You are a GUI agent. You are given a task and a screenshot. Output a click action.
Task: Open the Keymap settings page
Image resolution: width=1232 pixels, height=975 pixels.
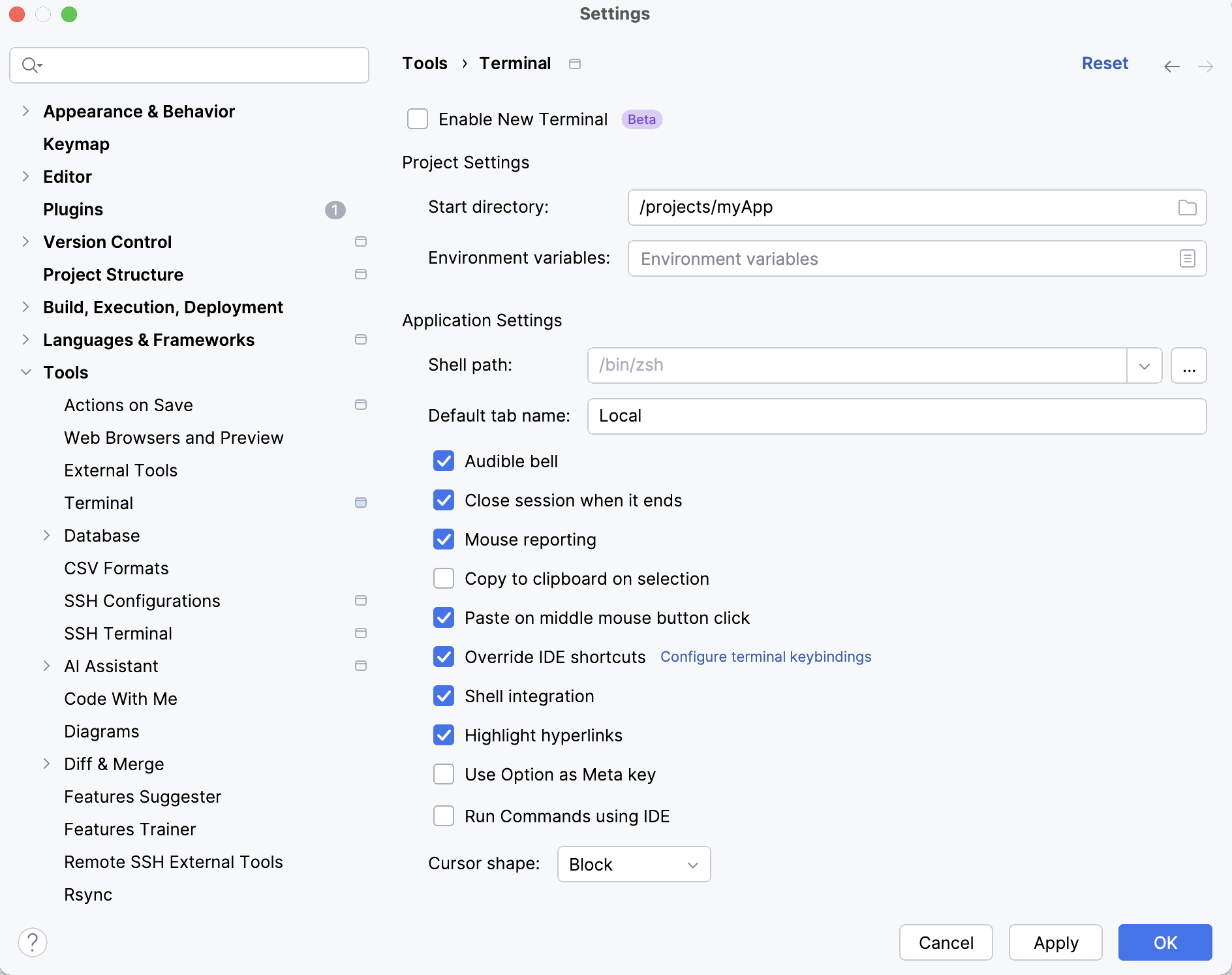76,144
